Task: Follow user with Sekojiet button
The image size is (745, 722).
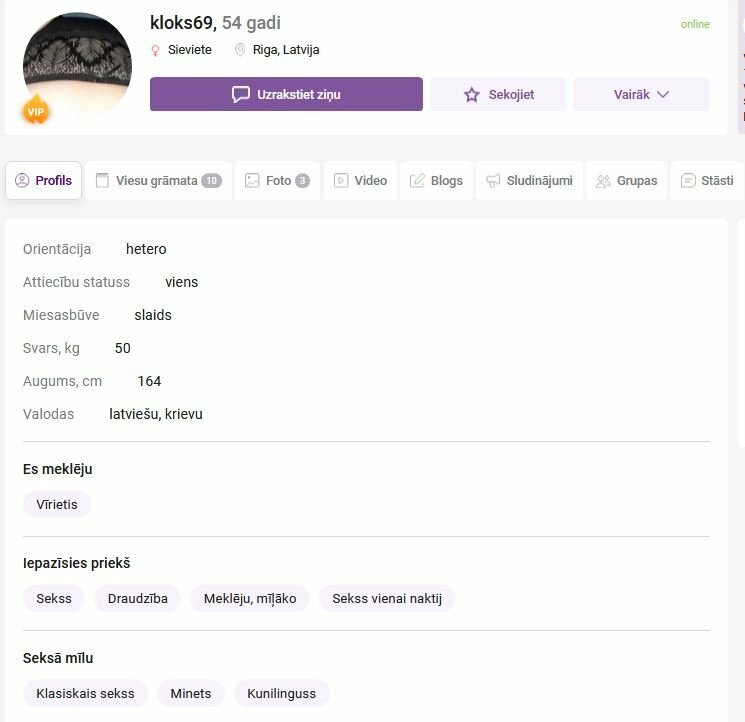Action: [x=498, y=94]
